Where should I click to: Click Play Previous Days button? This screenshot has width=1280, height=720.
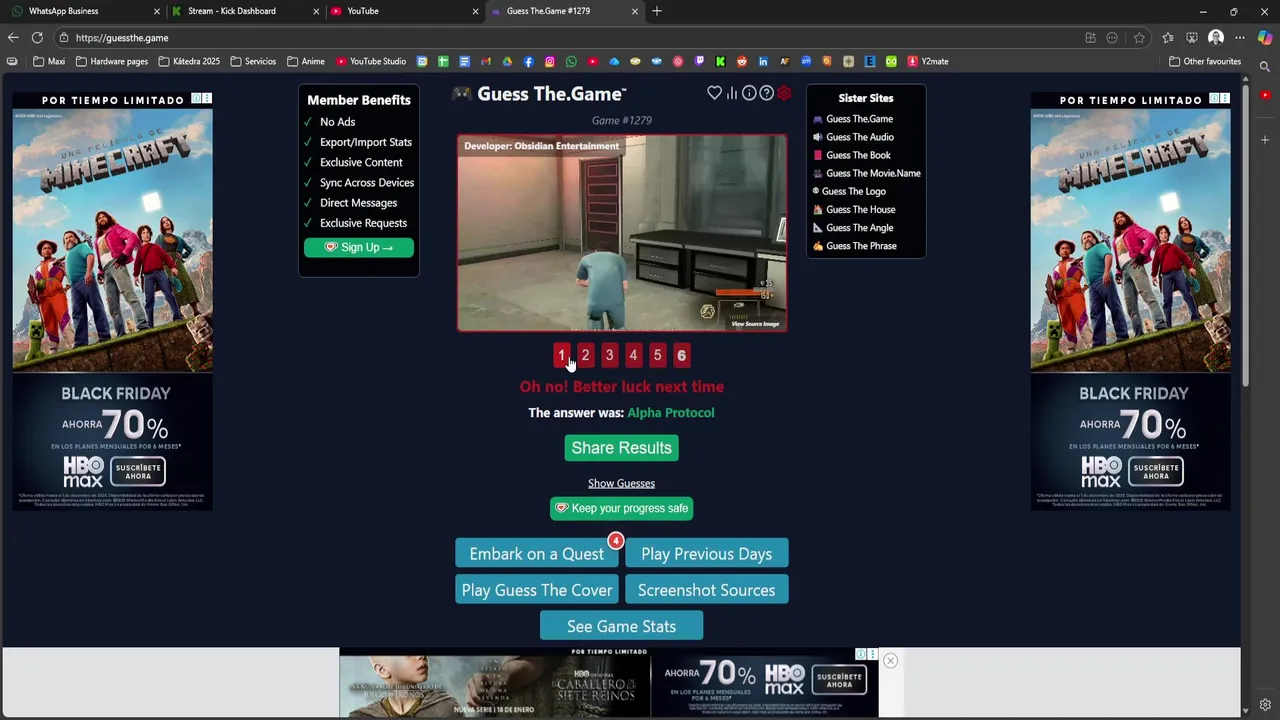706,554
